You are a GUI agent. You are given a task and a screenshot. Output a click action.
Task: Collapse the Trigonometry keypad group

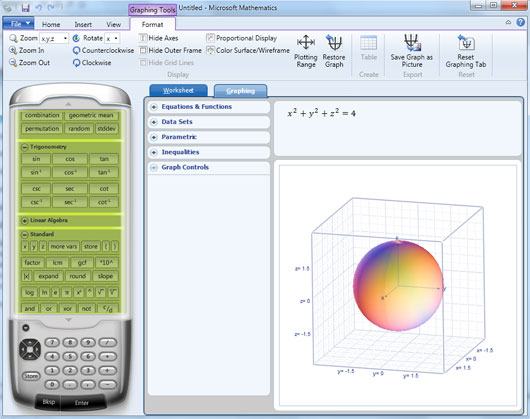pyautogui.click(x=24, y=147)
